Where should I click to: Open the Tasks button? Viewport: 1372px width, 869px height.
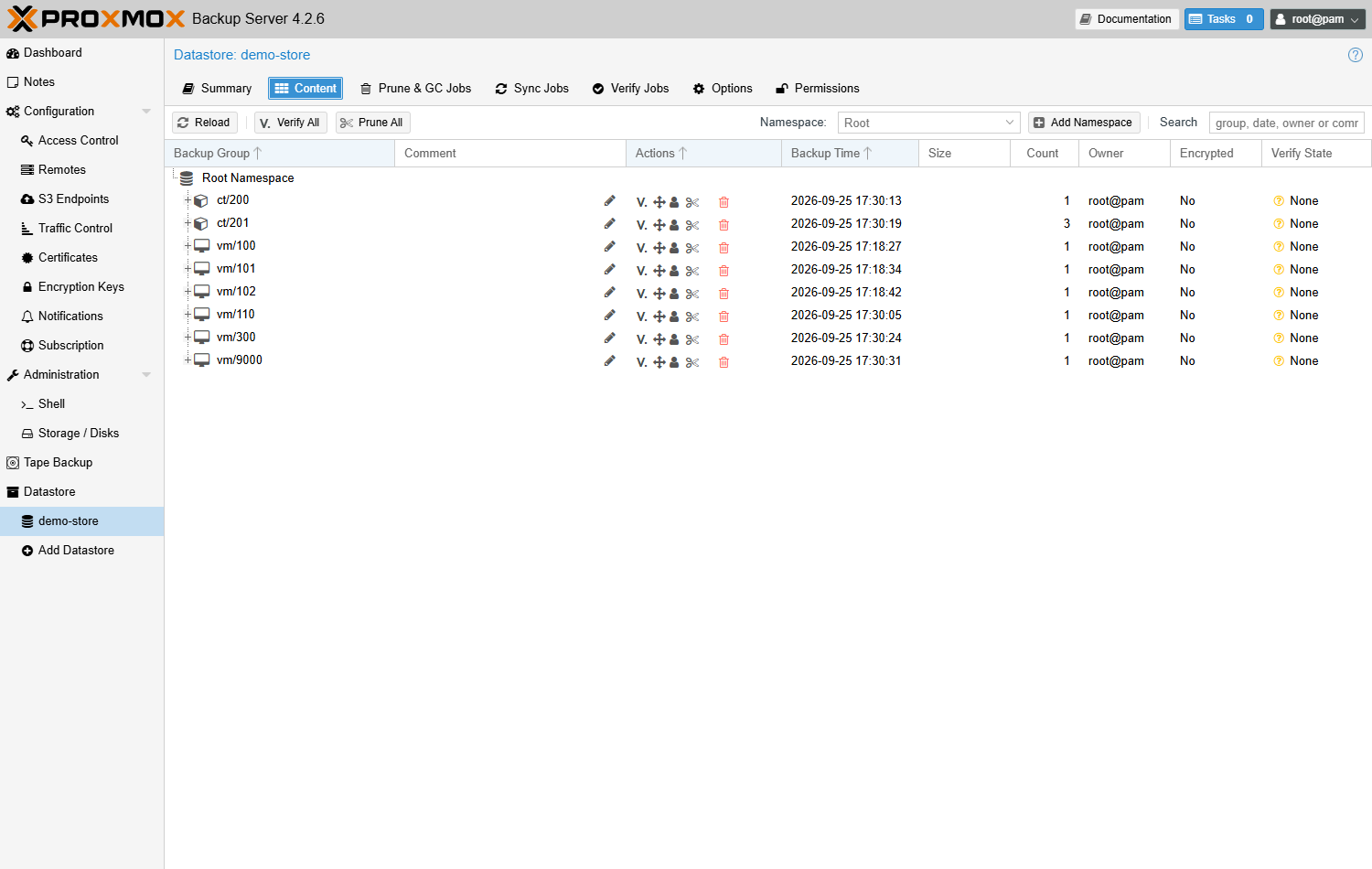[1224, 19]
